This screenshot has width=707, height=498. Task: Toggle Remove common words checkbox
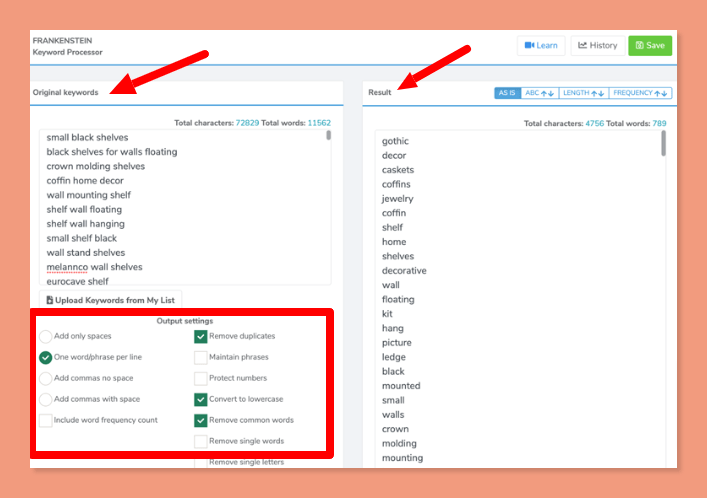(x=201, y=420)
